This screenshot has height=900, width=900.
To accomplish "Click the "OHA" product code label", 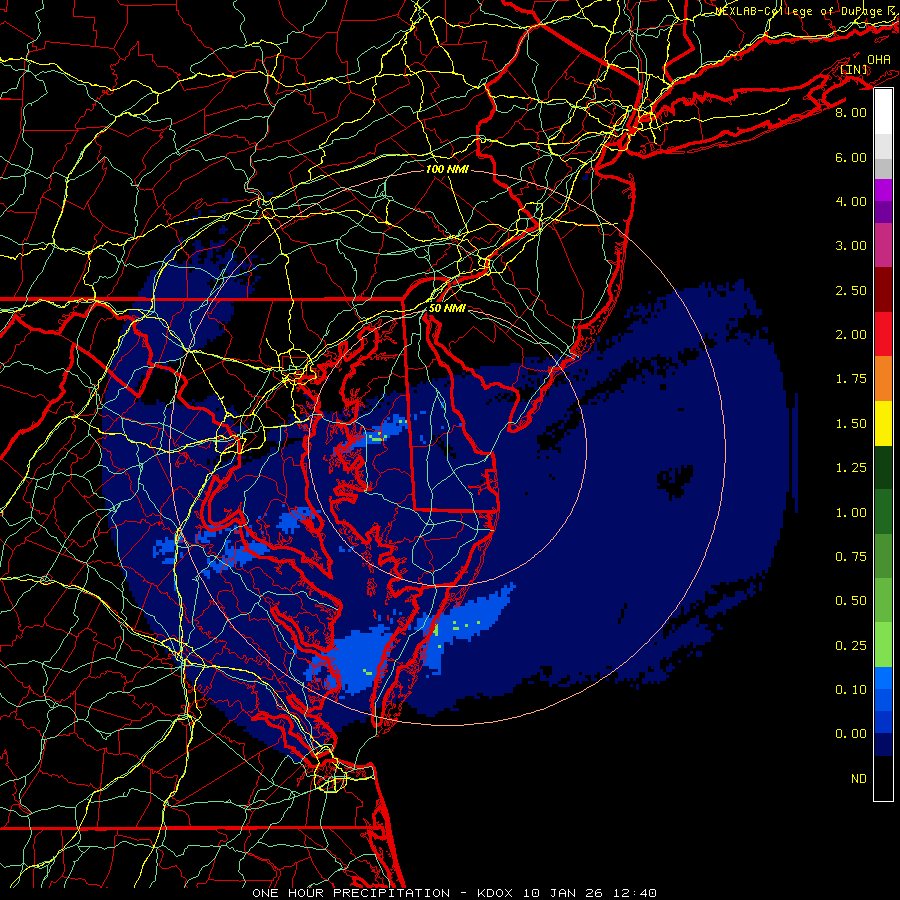I will 879,59.
